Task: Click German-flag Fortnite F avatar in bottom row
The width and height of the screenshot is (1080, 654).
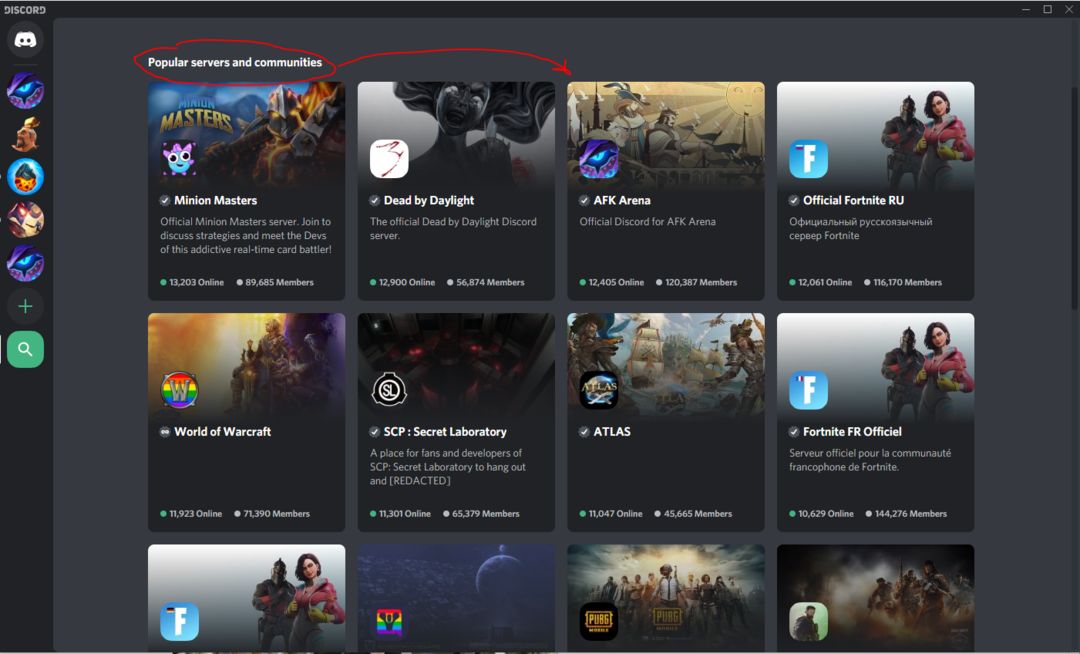Action: (179, 621)
